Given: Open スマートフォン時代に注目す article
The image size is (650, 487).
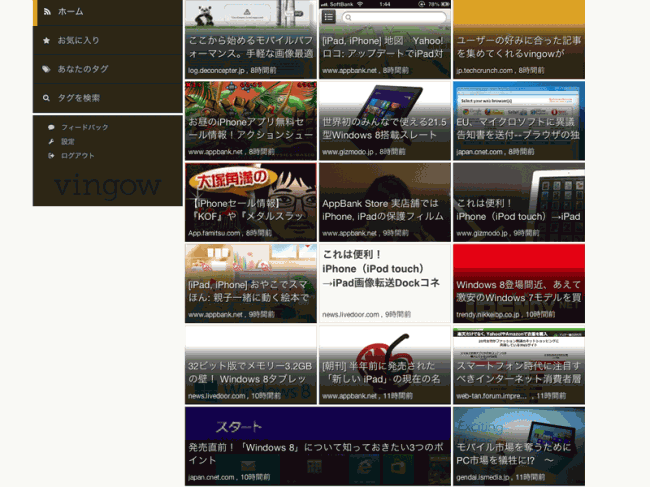Looking at the screenshot, I should point(519,365).
